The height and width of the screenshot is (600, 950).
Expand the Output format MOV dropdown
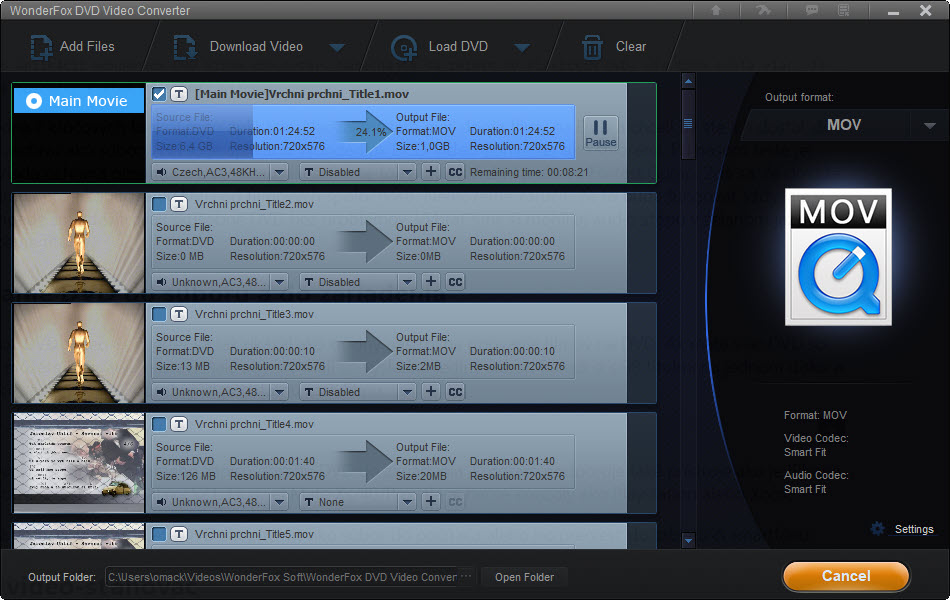point(929,126)
